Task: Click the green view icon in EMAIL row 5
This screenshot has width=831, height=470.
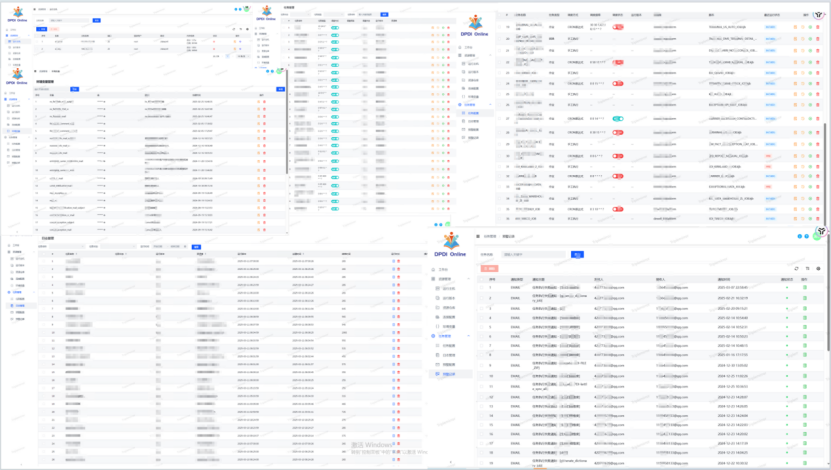Action: [805, 327]
